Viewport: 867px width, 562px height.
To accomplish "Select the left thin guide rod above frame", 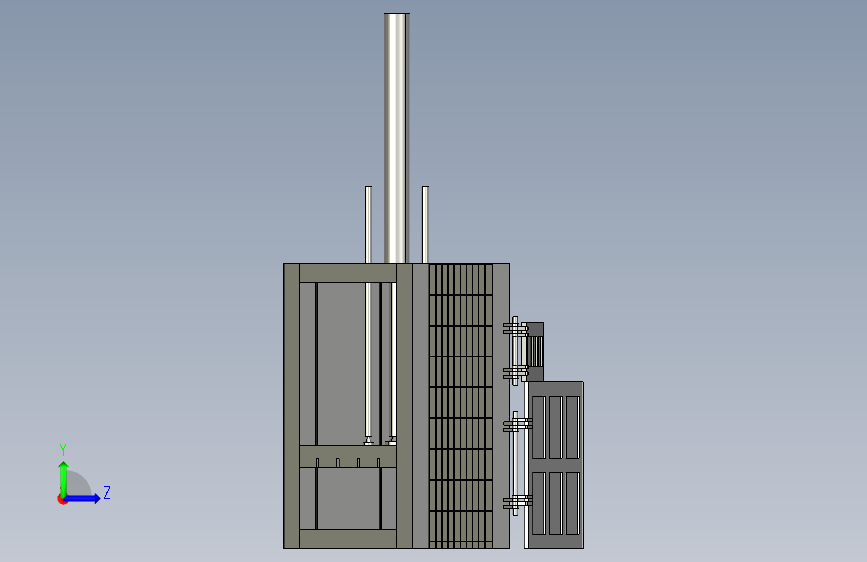I will click(x=368, y=225).
